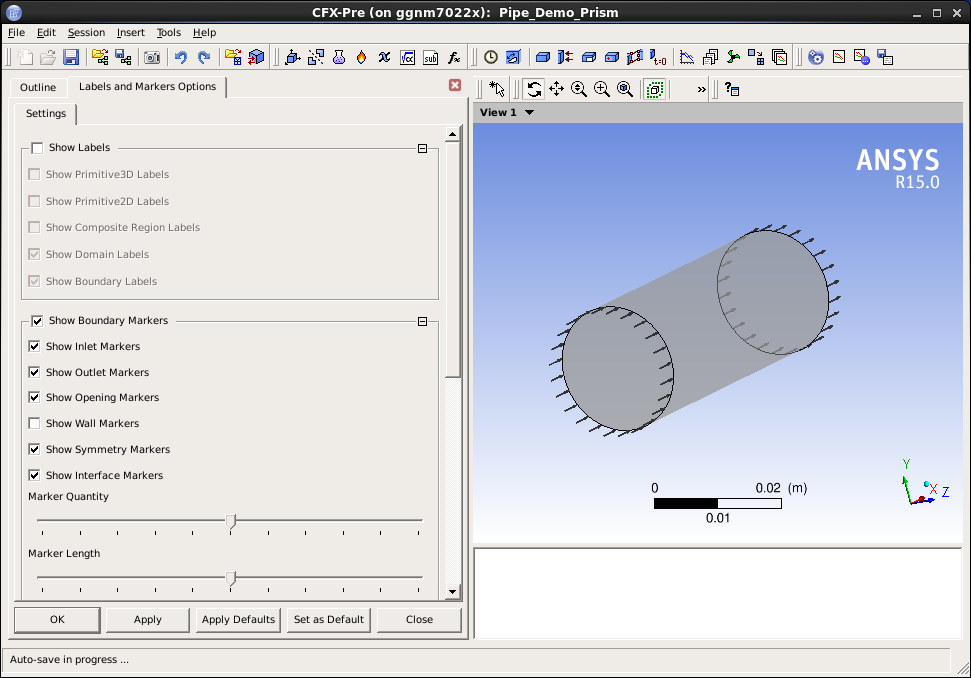Click the settings scrollbar up arrow
971x678 pixels.
(x=453, y=134)
